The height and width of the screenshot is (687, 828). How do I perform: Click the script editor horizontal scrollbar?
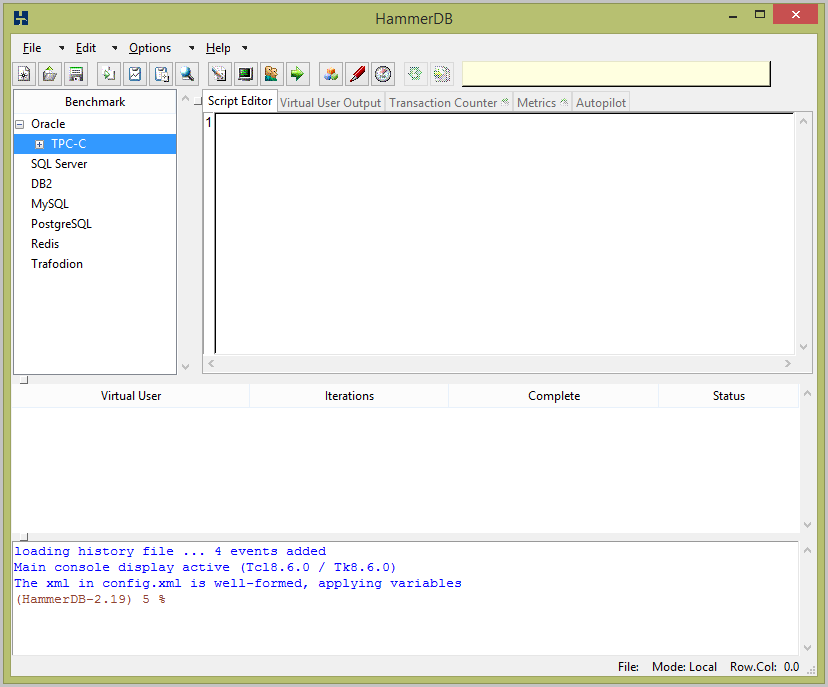click(500, 364)
